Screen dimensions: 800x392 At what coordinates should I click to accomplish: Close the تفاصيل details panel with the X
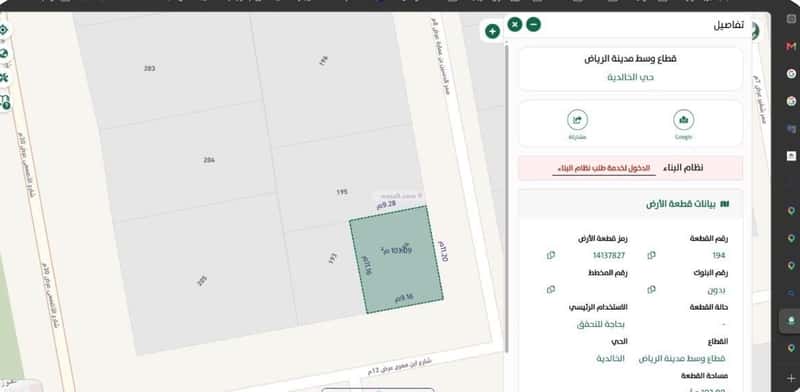point(515,24)
